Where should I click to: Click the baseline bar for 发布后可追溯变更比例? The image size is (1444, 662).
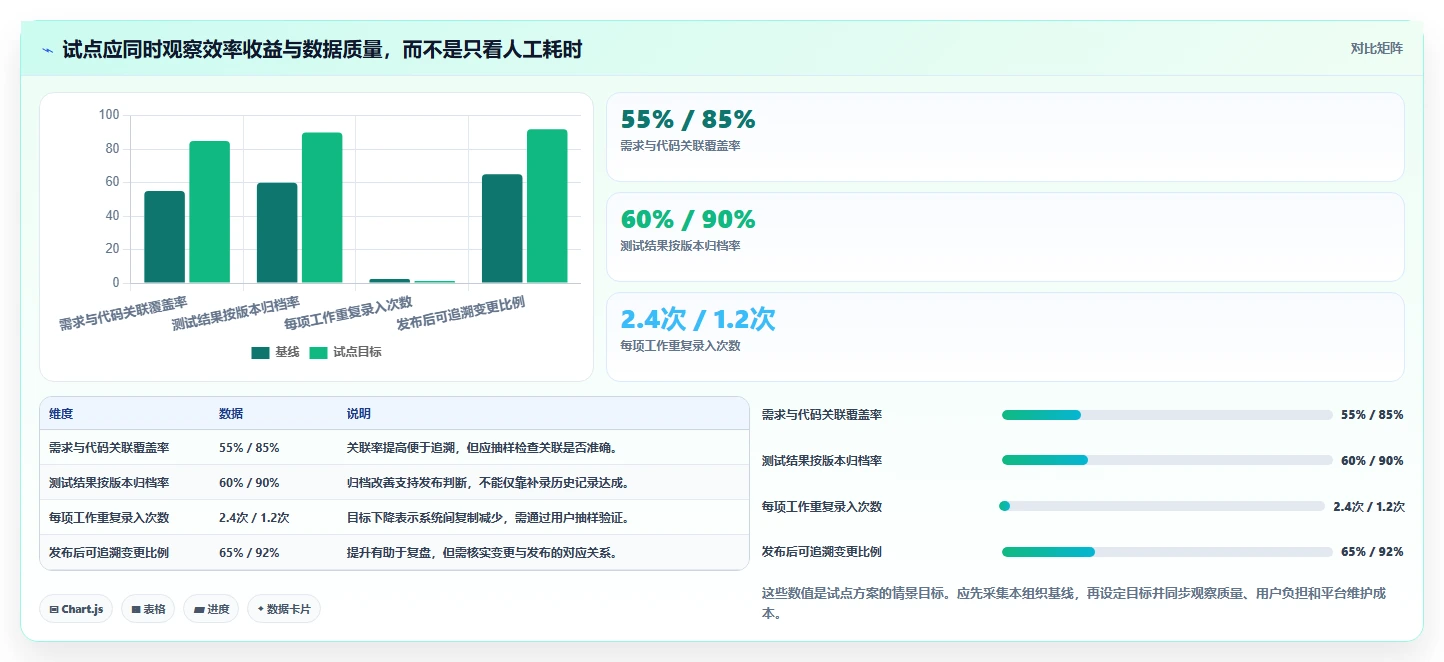coord(502,229)
